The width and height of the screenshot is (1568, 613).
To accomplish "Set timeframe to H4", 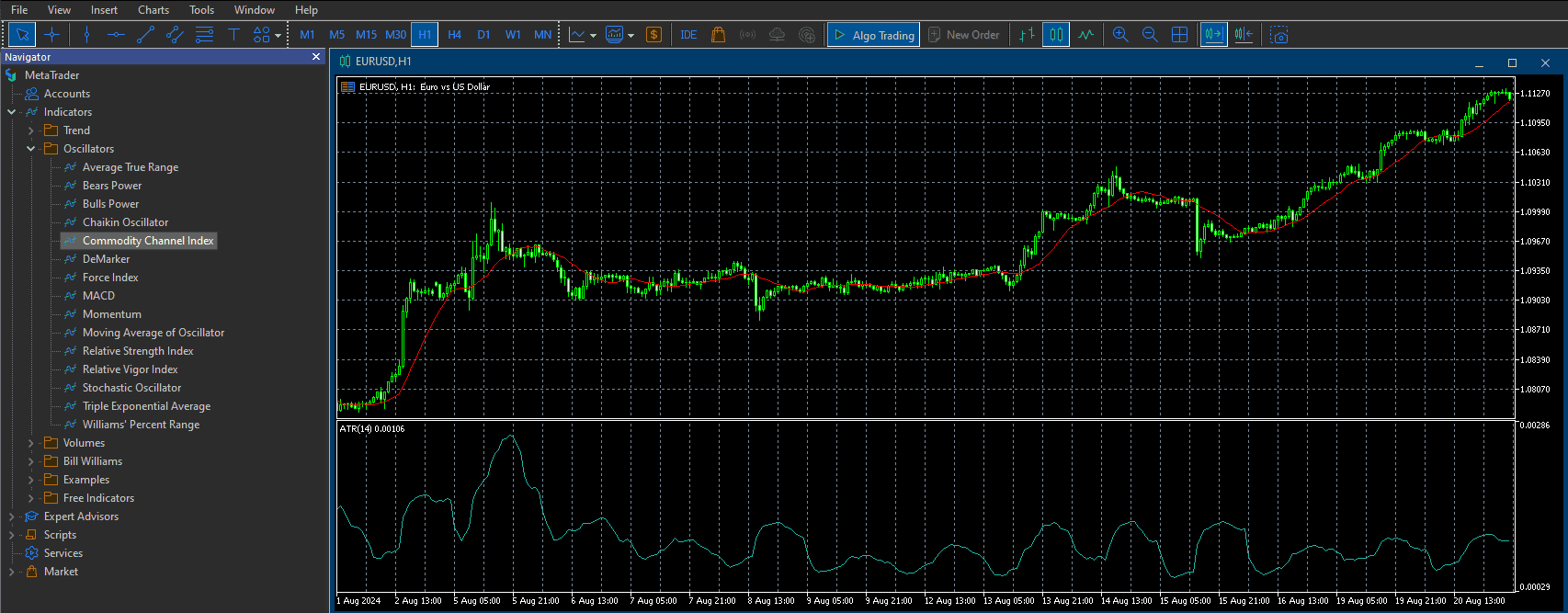I will (x=454, y=35).
